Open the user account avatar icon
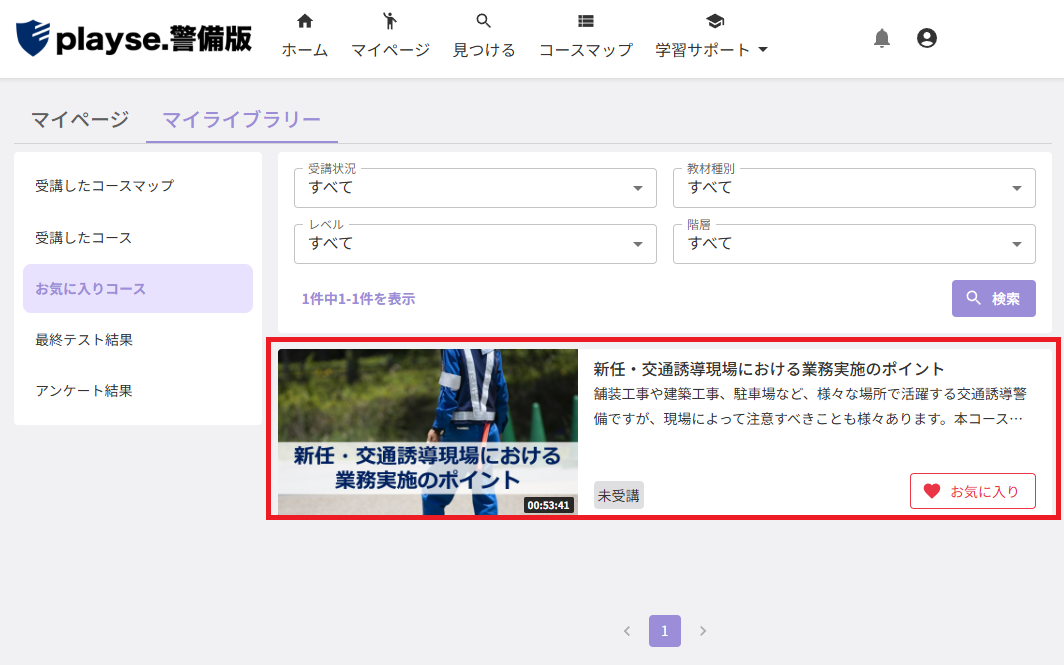This screenshot has width=1064, height=665. coord(926,38)
